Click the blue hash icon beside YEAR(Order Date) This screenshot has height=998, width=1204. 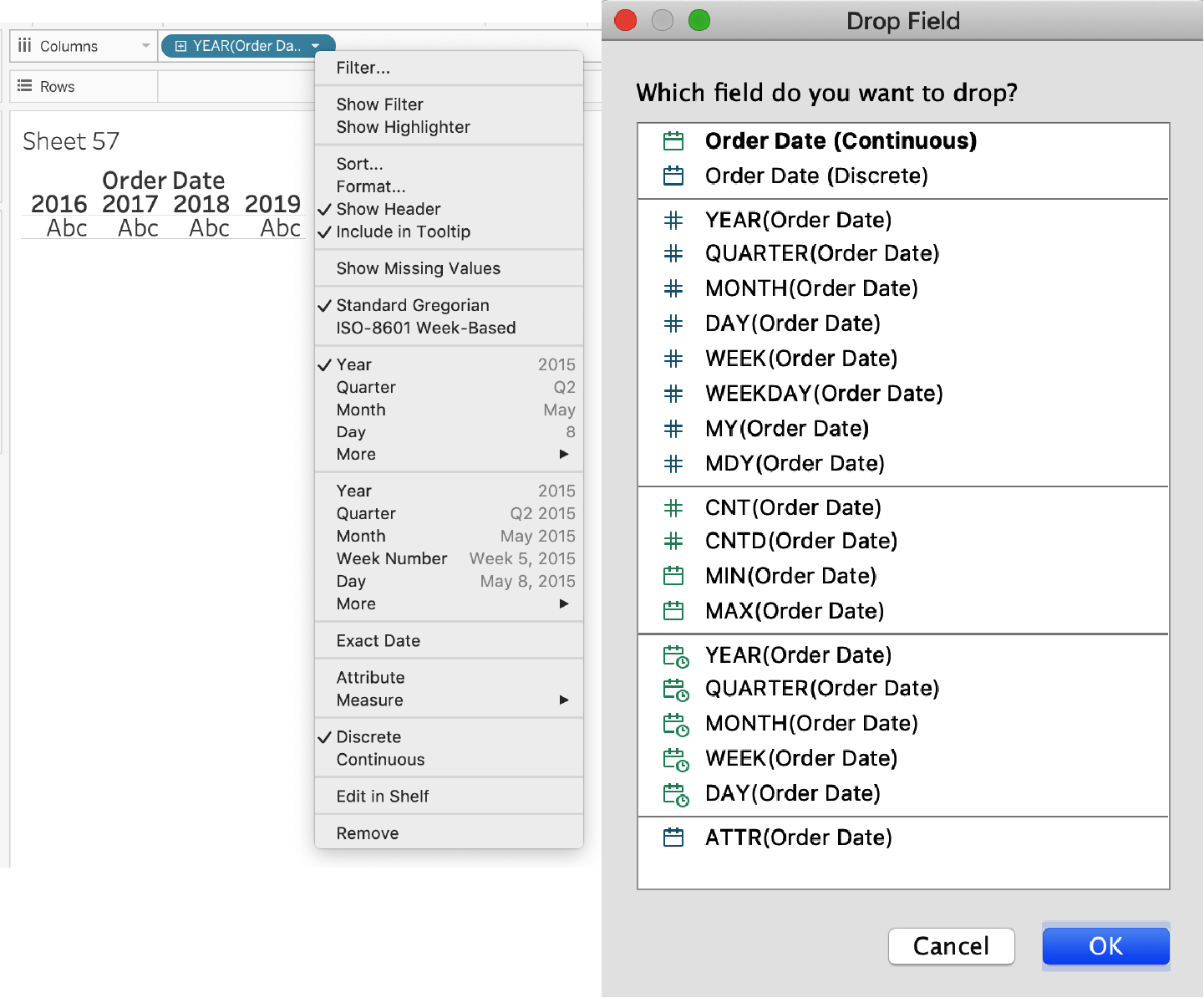pyautogui.click(x=673, y=220)
